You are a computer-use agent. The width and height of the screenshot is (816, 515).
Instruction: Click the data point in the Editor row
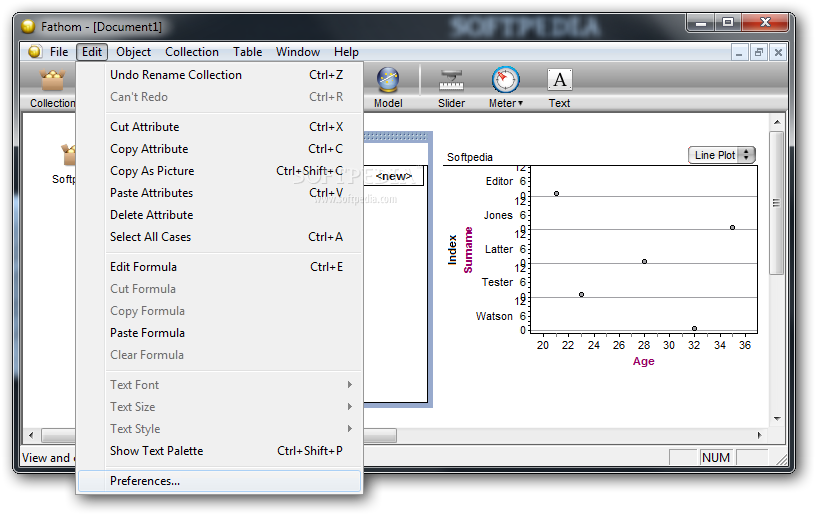tap(556, 194)
